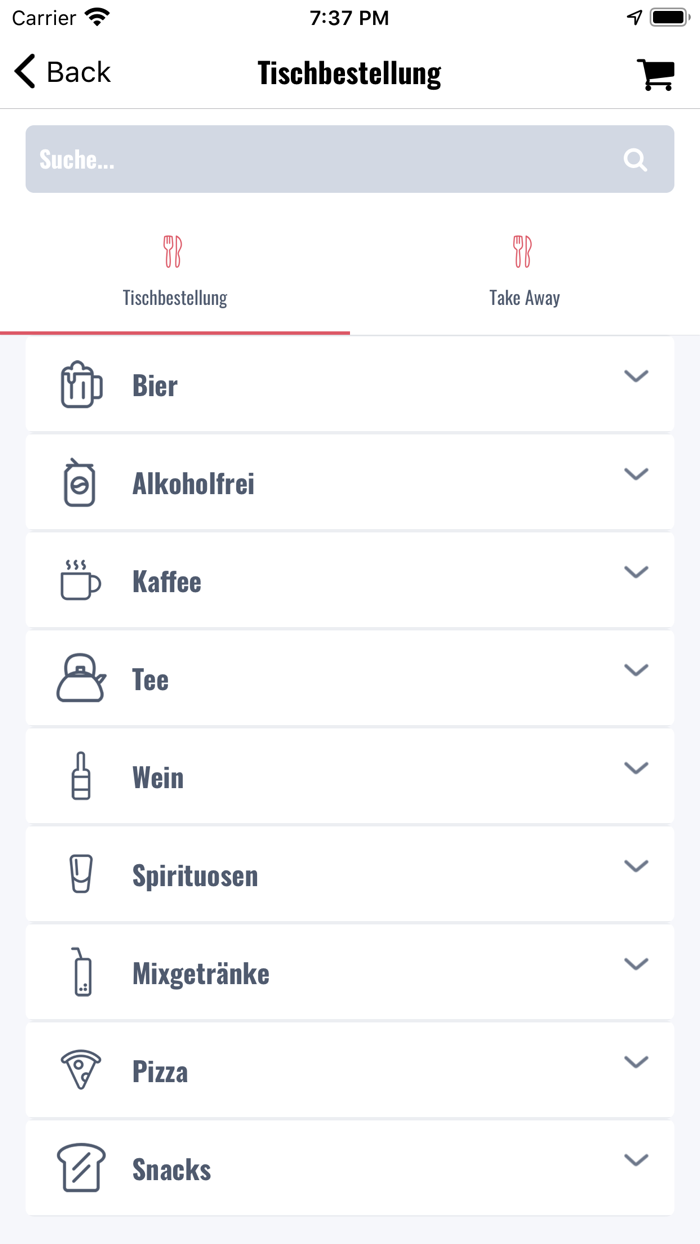The height and width of the screenshot is (1244, 700).
Task: Select the Tischbestellung tab
Action: click(175, 270)
